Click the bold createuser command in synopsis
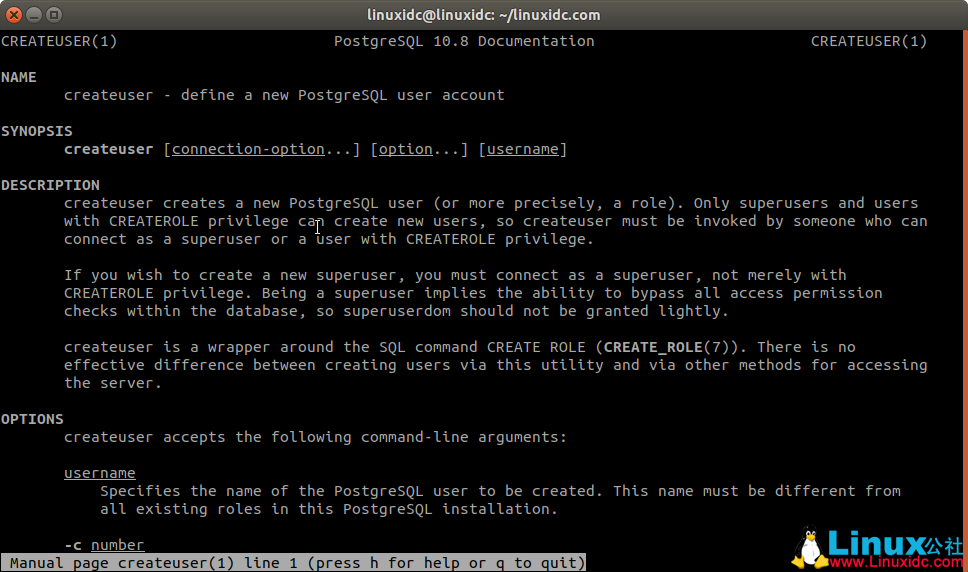This screenshot has width=968, height=572. point(109,149)
